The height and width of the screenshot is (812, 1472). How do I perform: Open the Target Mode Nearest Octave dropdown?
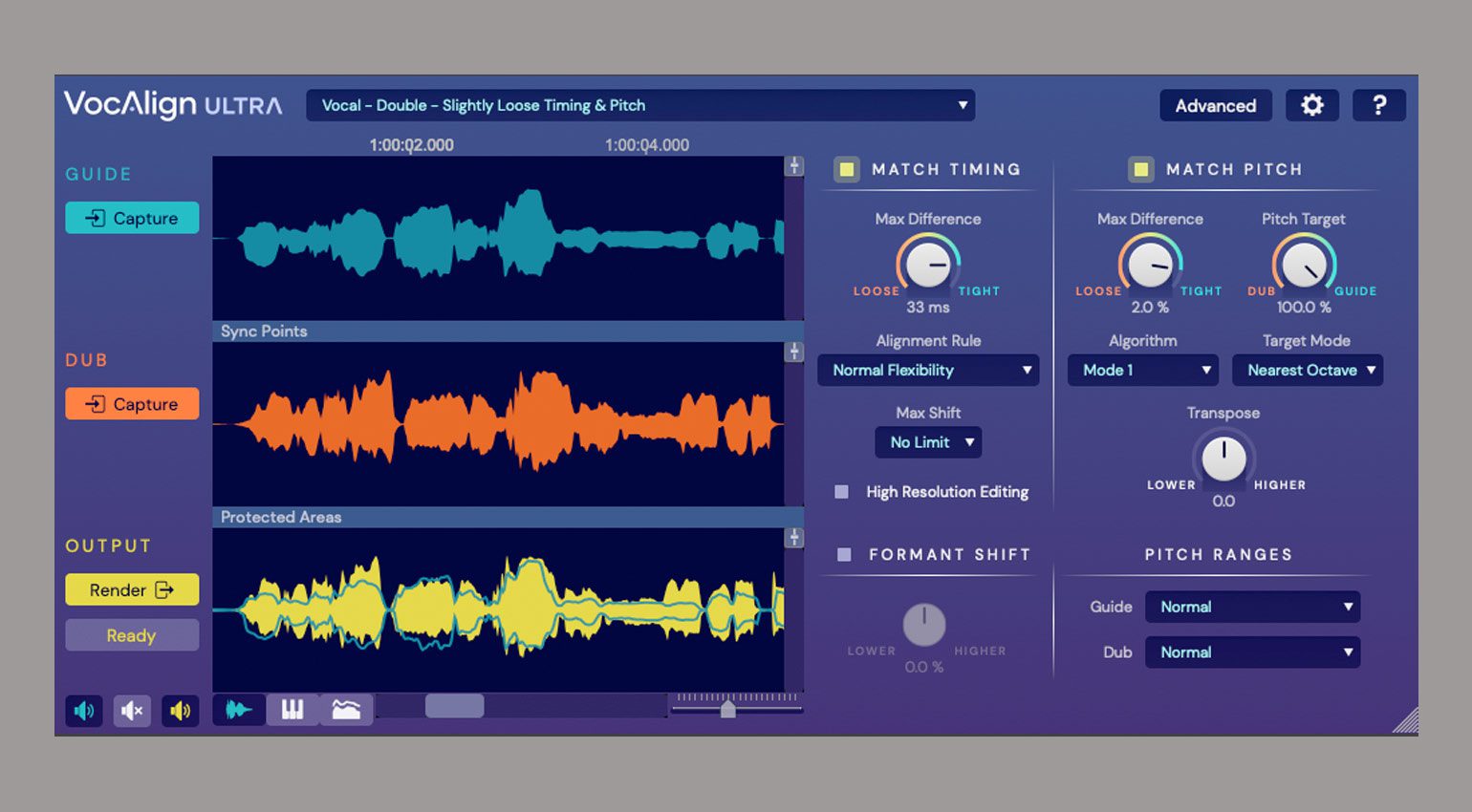click(1308, 371)
